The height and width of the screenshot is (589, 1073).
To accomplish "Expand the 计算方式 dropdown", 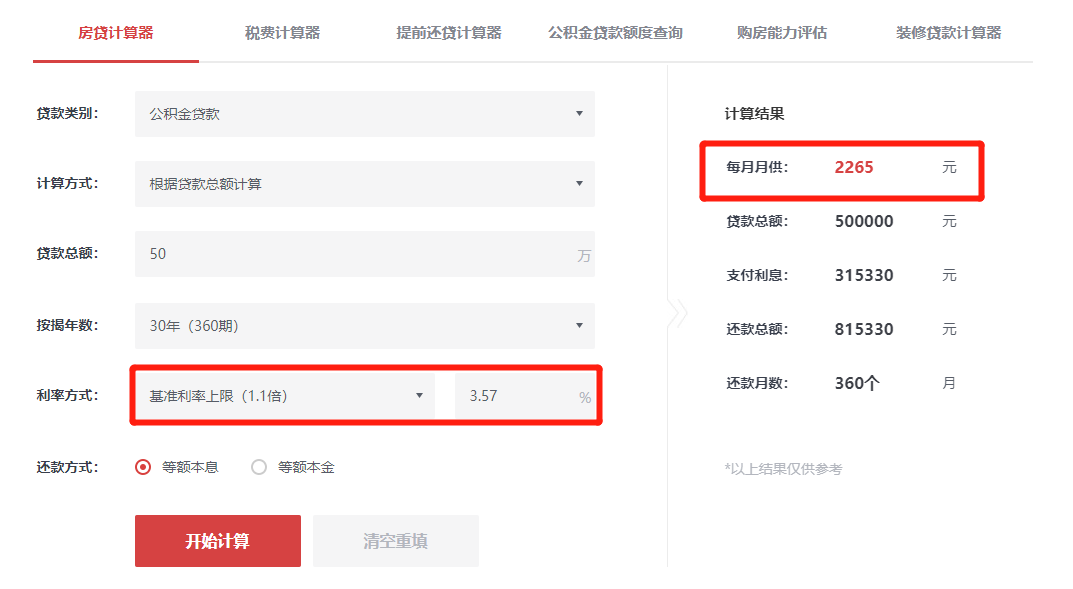I will [364, 184].
